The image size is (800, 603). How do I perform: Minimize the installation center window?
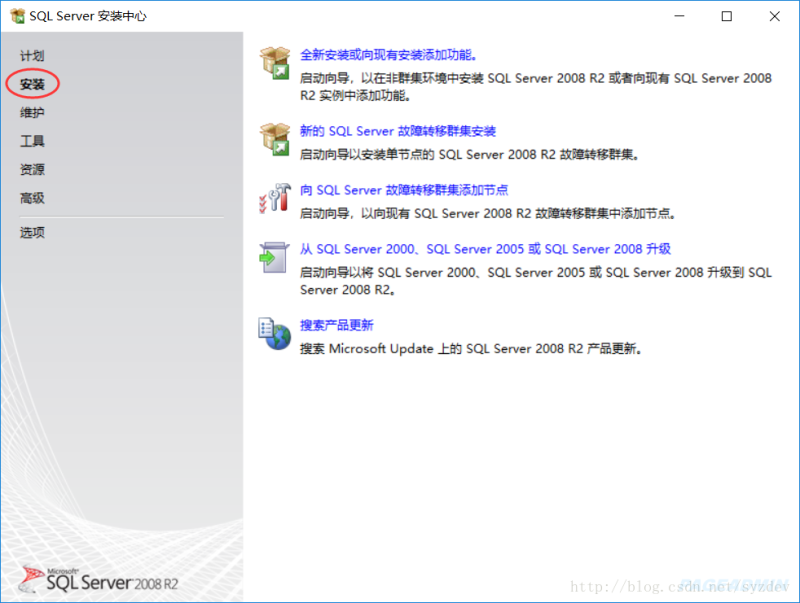click(679, 16)
